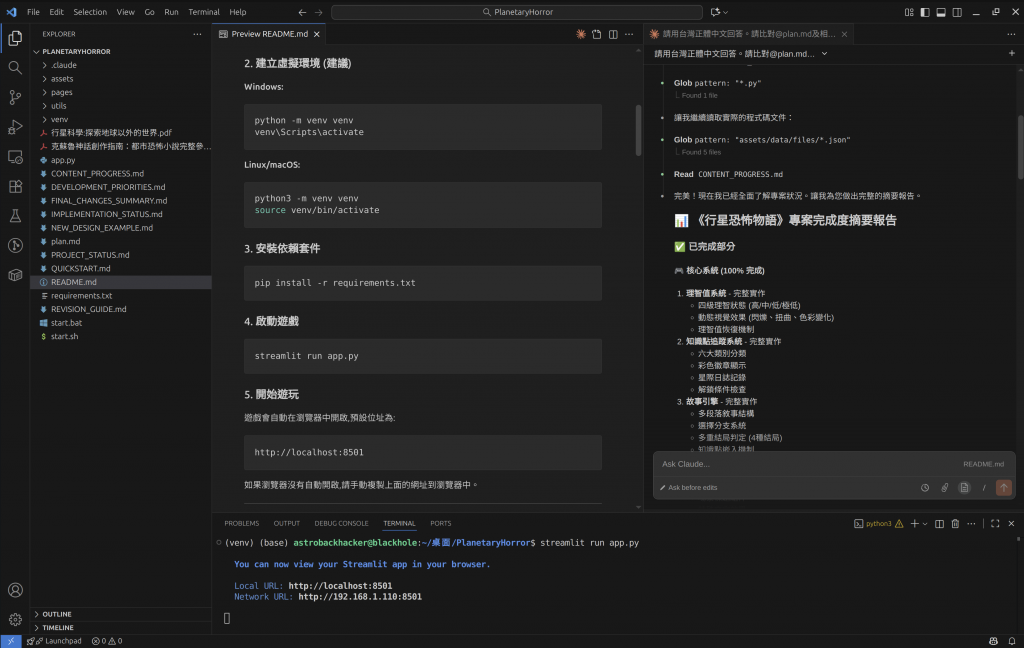
Task: Open the Terminal menu
Action: [x=204, y=12]
